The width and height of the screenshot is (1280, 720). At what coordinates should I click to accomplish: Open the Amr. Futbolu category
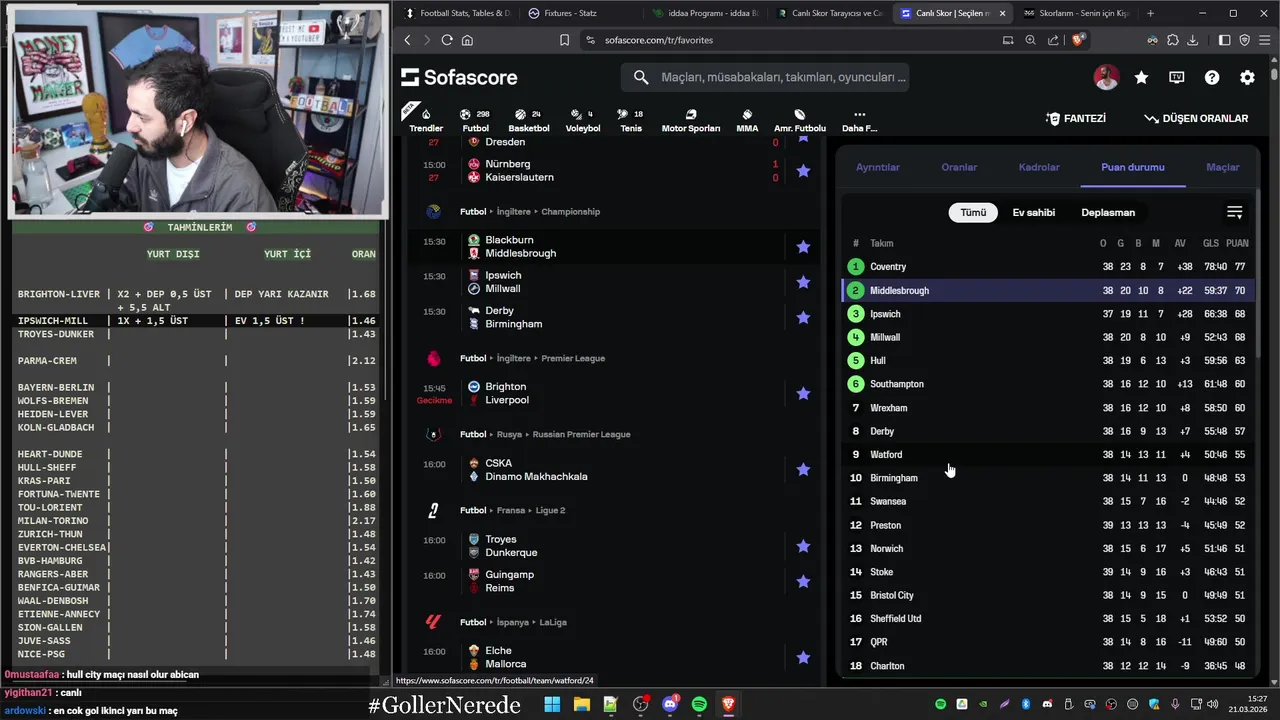coord(799,119)
